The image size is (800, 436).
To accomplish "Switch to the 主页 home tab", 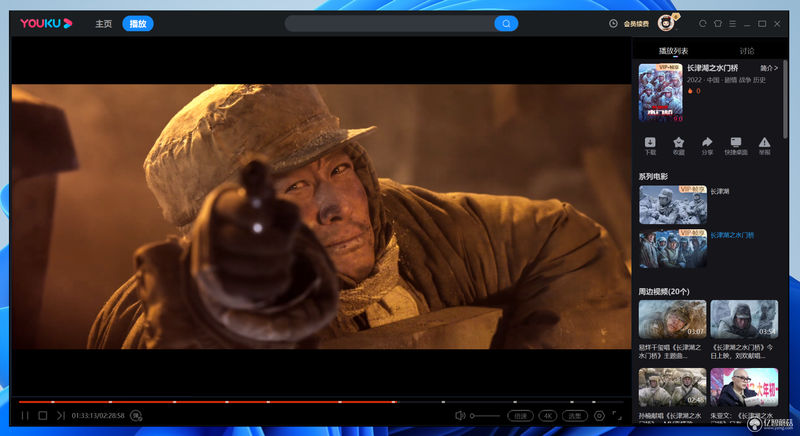I will click(x=104, y=24).
